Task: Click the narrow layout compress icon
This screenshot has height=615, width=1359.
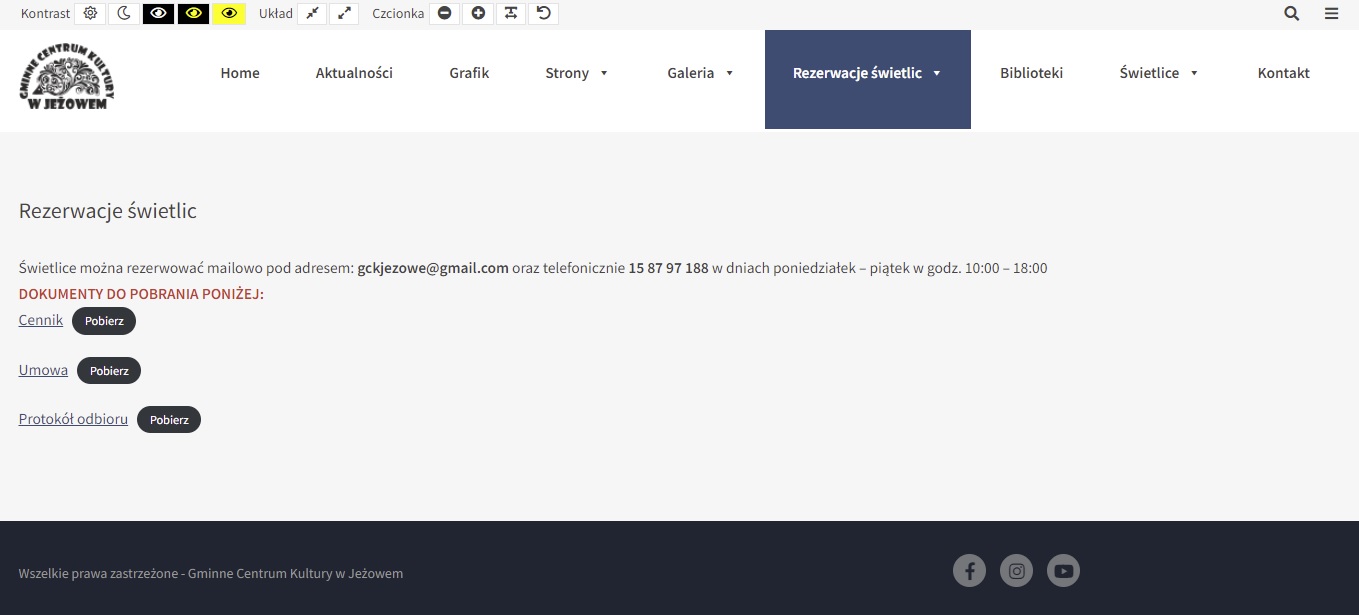Action: (x=313, y=14)
